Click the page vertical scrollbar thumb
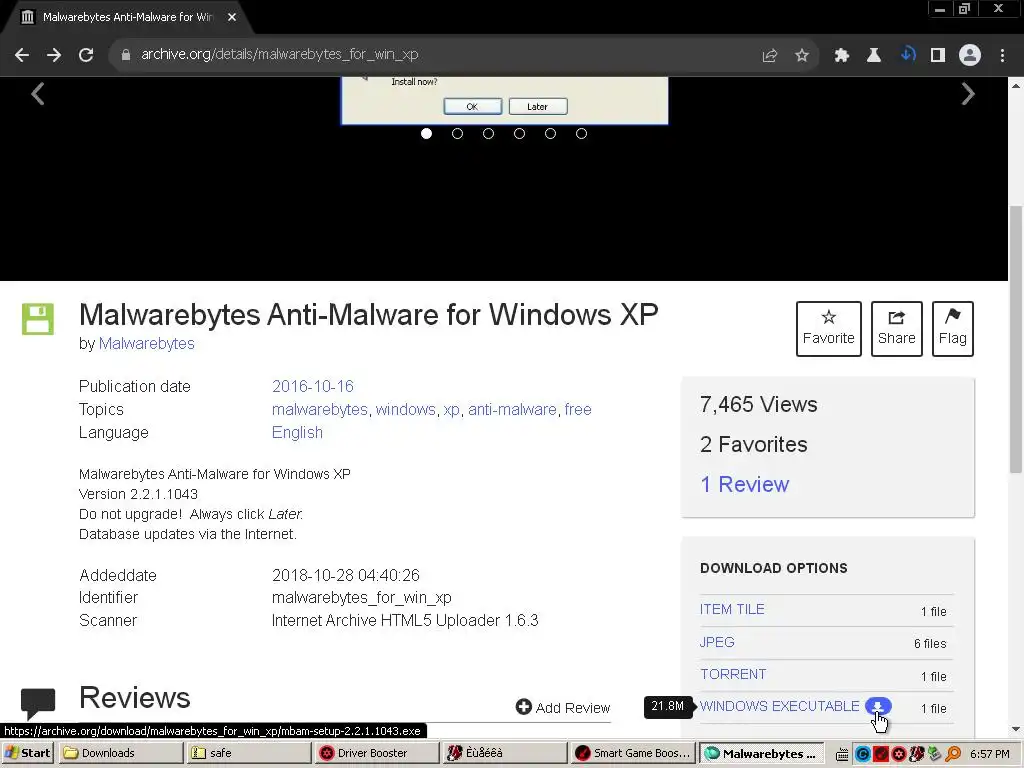This screenshot has height=768, width=1024. point(1016,340)
